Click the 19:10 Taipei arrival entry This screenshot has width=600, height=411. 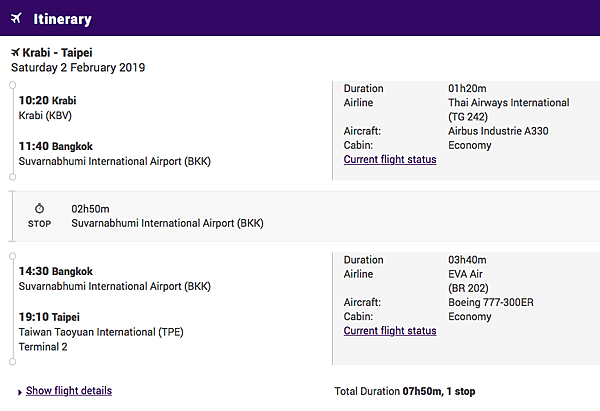click(x=49, y=317)
